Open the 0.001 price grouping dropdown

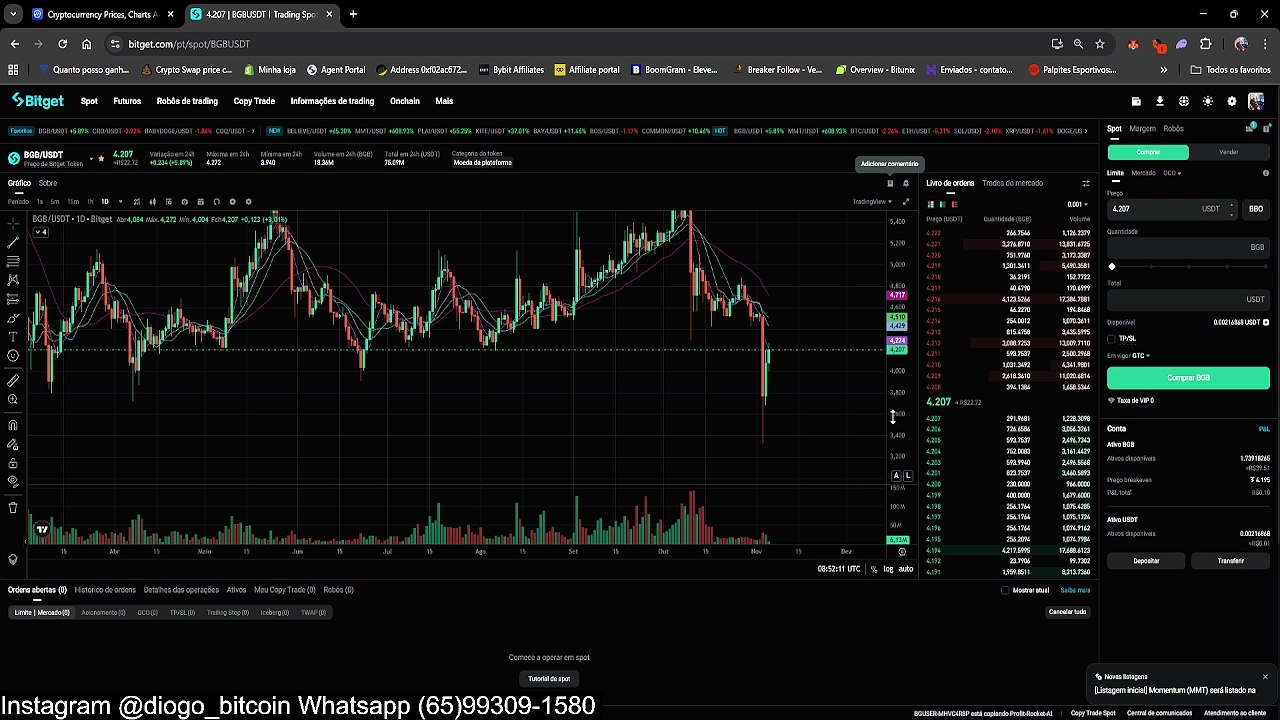[1078, 204]
